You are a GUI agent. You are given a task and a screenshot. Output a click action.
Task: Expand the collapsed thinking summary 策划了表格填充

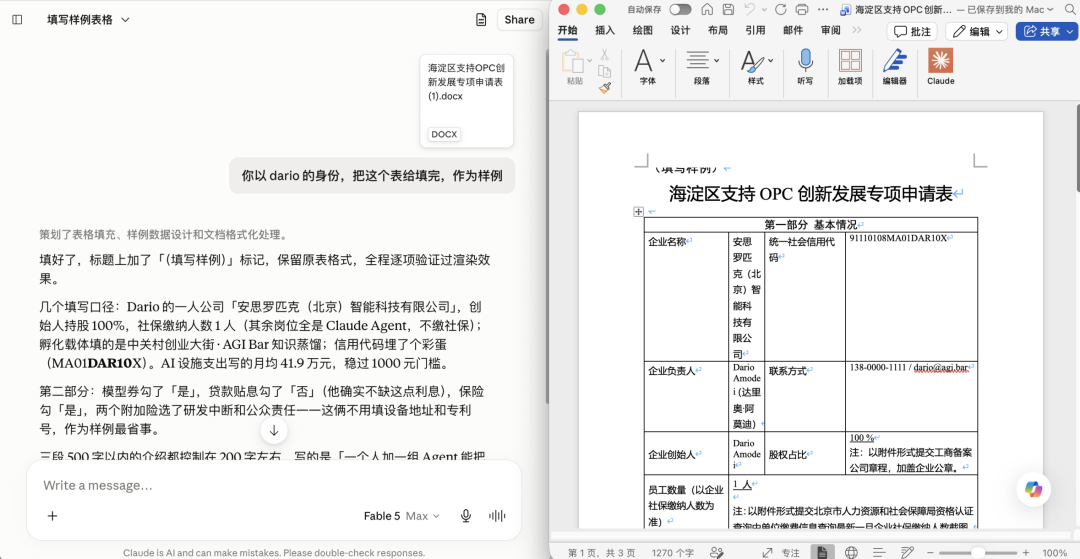163,235
